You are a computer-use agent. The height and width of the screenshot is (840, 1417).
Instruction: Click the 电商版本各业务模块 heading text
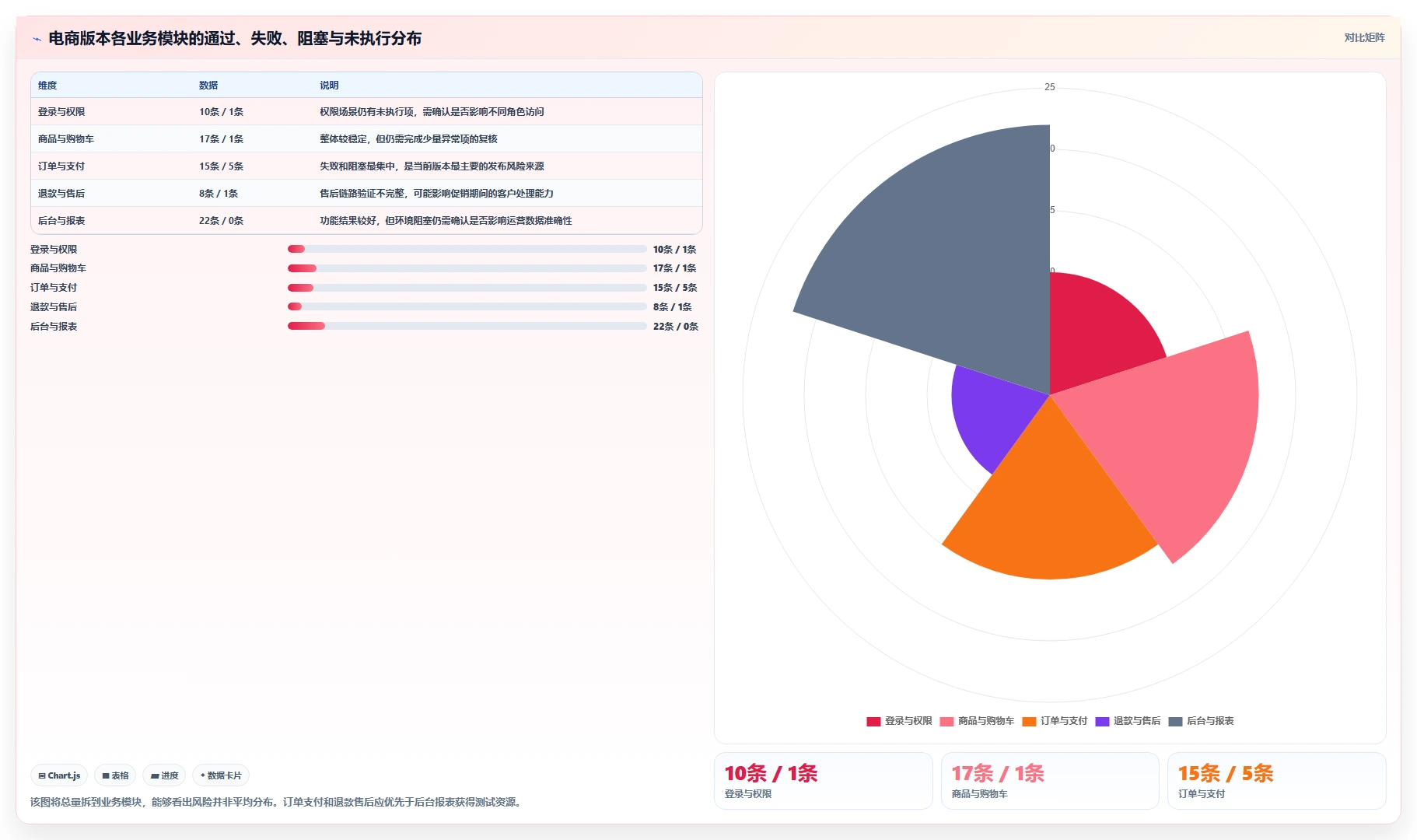235,38
